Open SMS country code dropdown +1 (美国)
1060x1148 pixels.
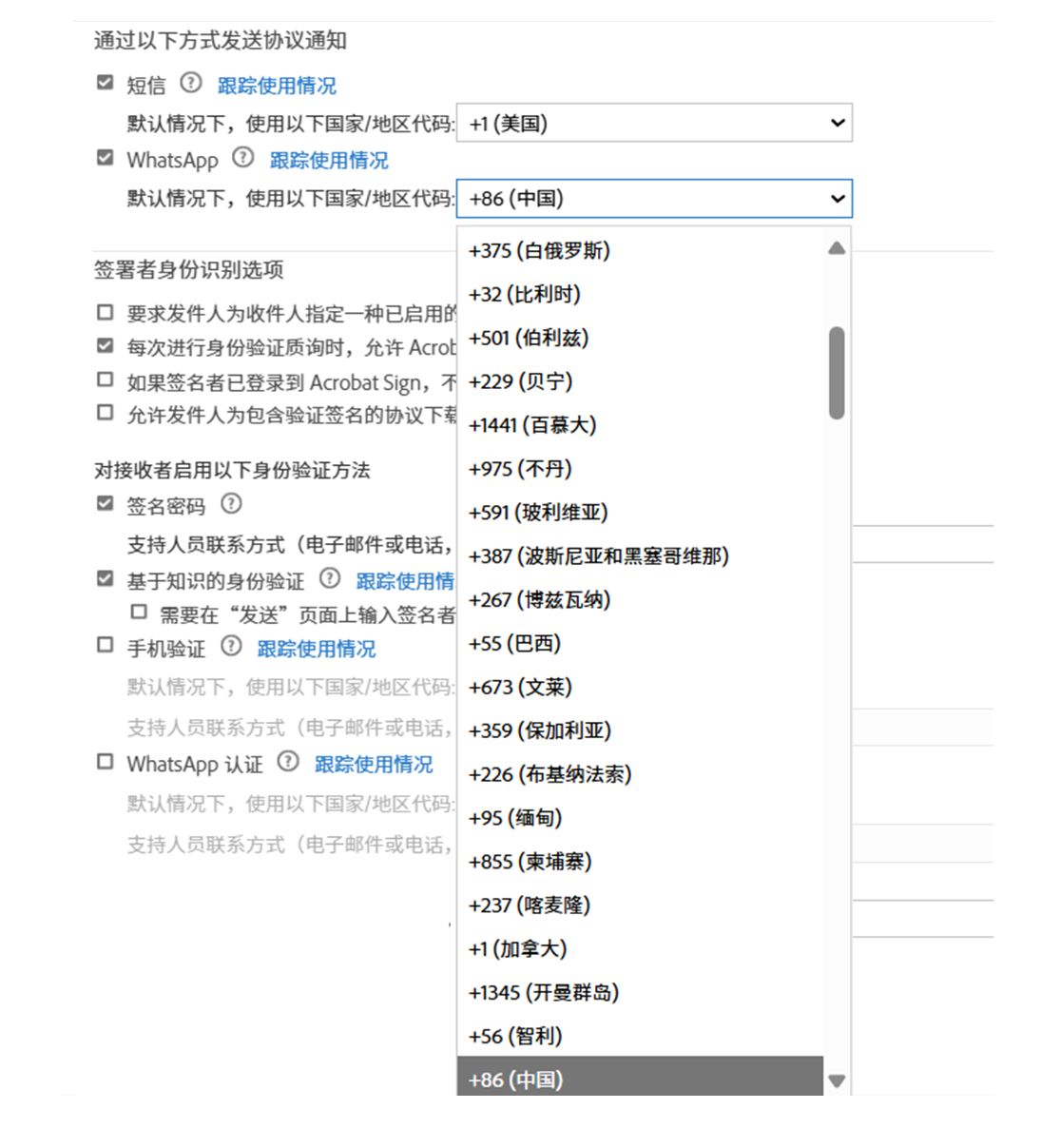coord(654,123)
